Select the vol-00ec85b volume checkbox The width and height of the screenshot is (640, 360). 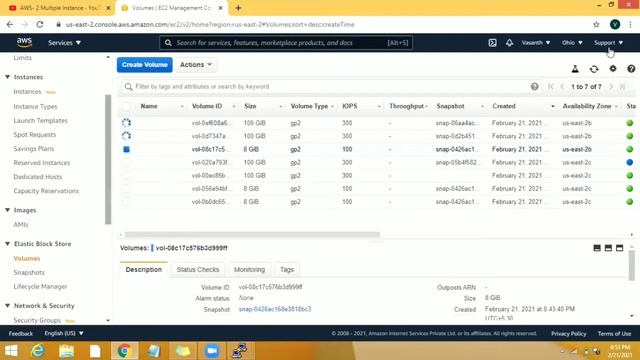pos(127,176)
